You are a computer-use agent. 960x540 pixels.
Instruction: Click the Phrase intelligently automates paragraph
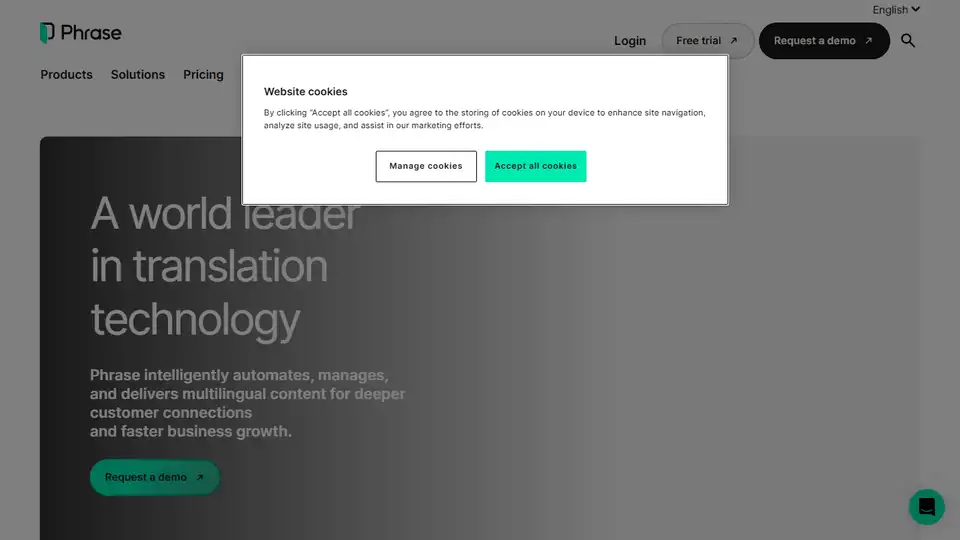[x=247, y=403]
